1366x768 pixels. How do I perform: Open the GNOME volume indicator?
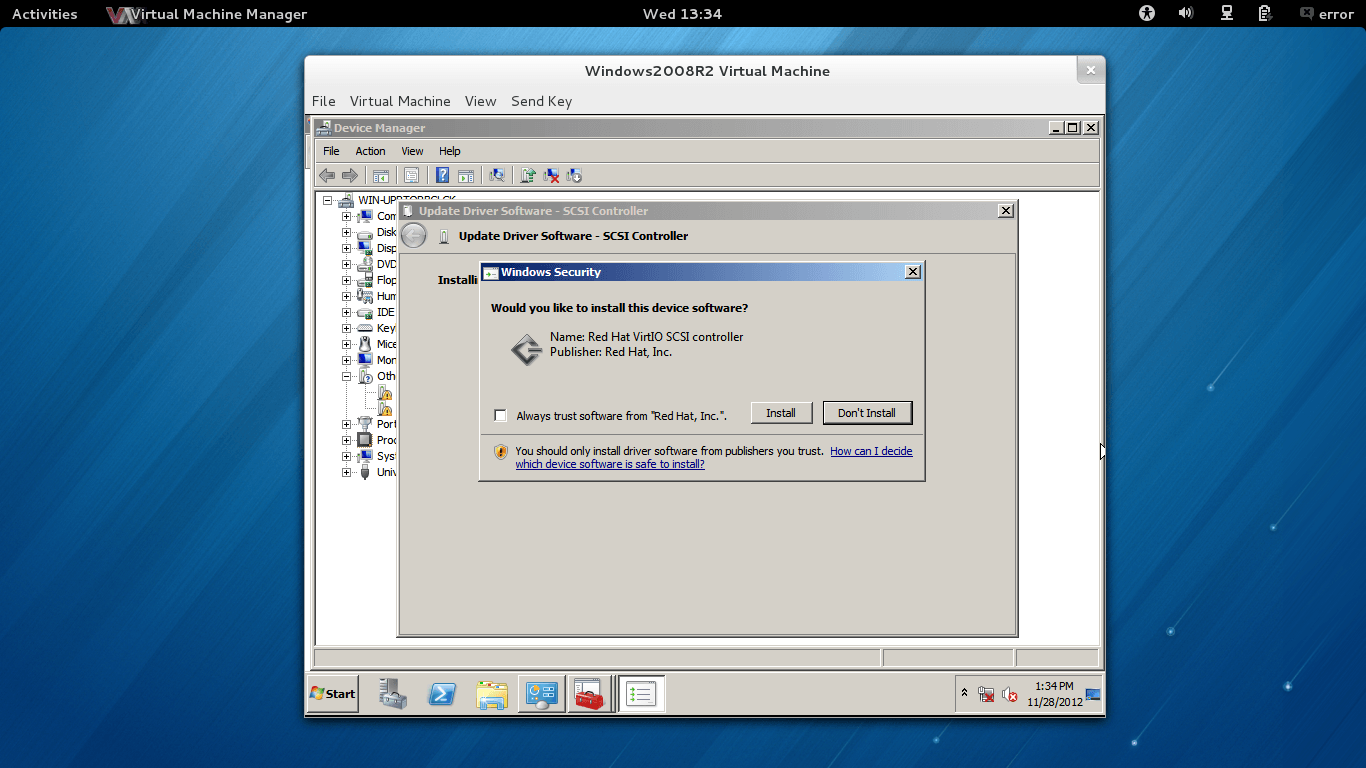(x=1186, y=13)
